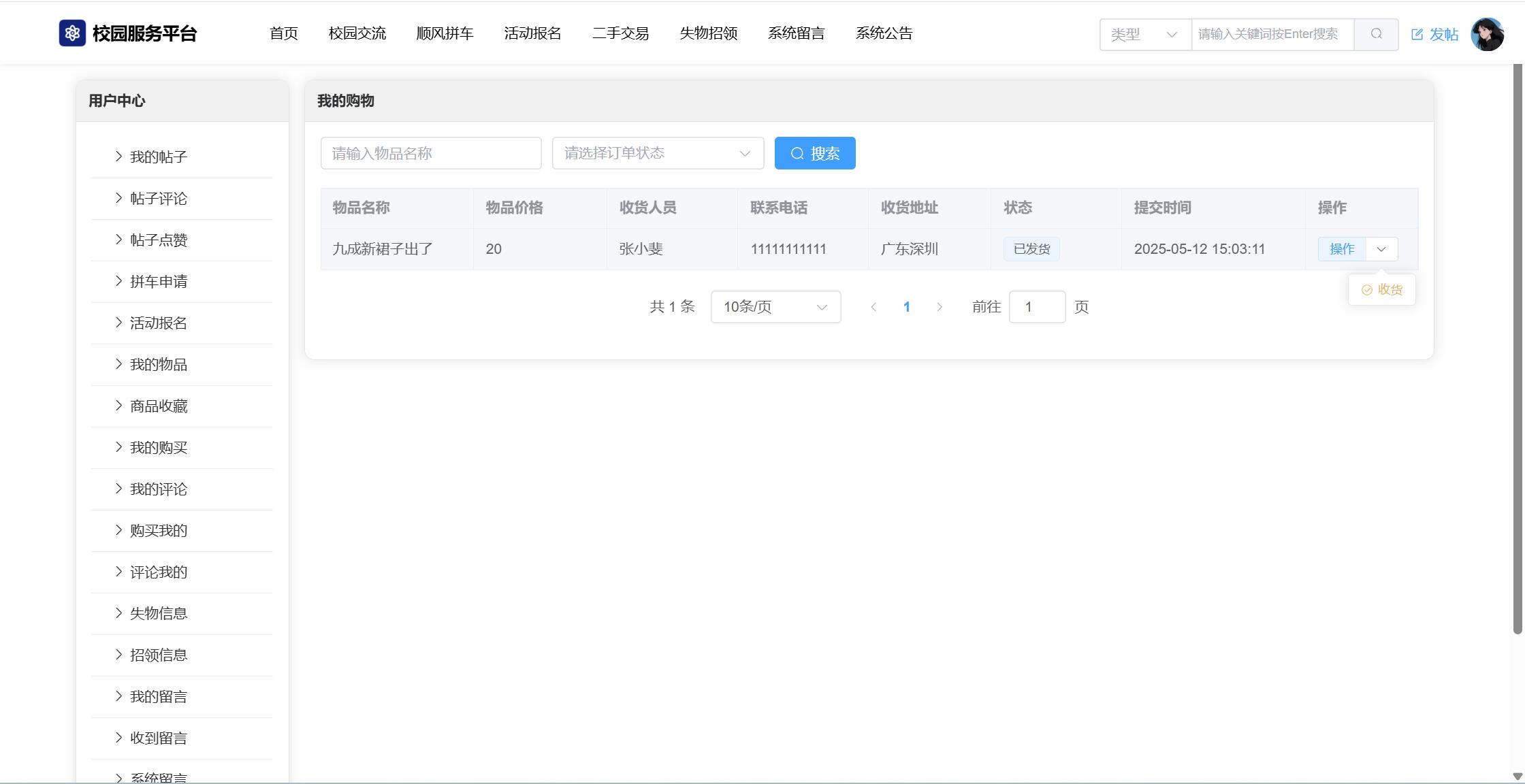Go to previous page arrow
This screenshot has height=784, width=1525.
(x=873, y=307)
